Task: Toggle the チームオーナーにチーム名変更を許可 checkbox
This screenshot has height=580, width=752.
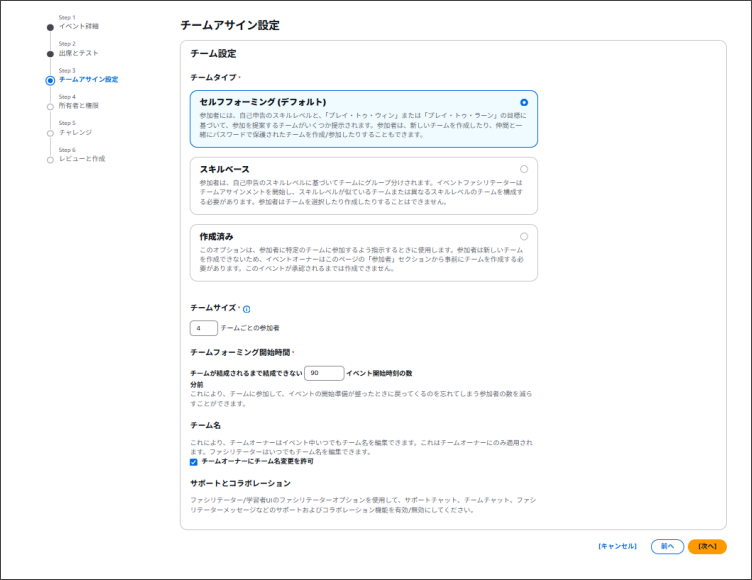Action: (x=194, y=462)
